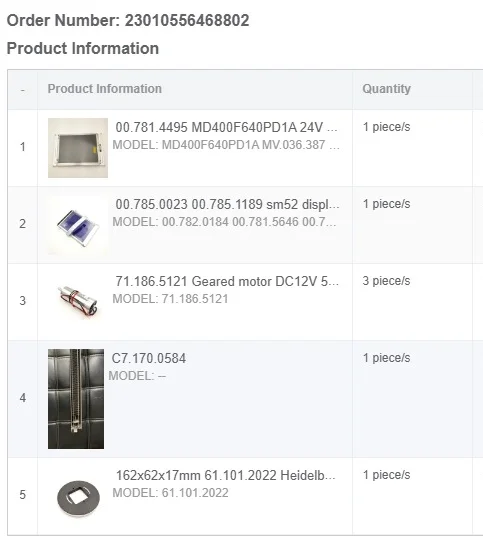Viewport: 483px width, 548px height.
Task: Select MODEL: MD400F640PD1A MV.036.387 text
Action: [x=226, y=145]
